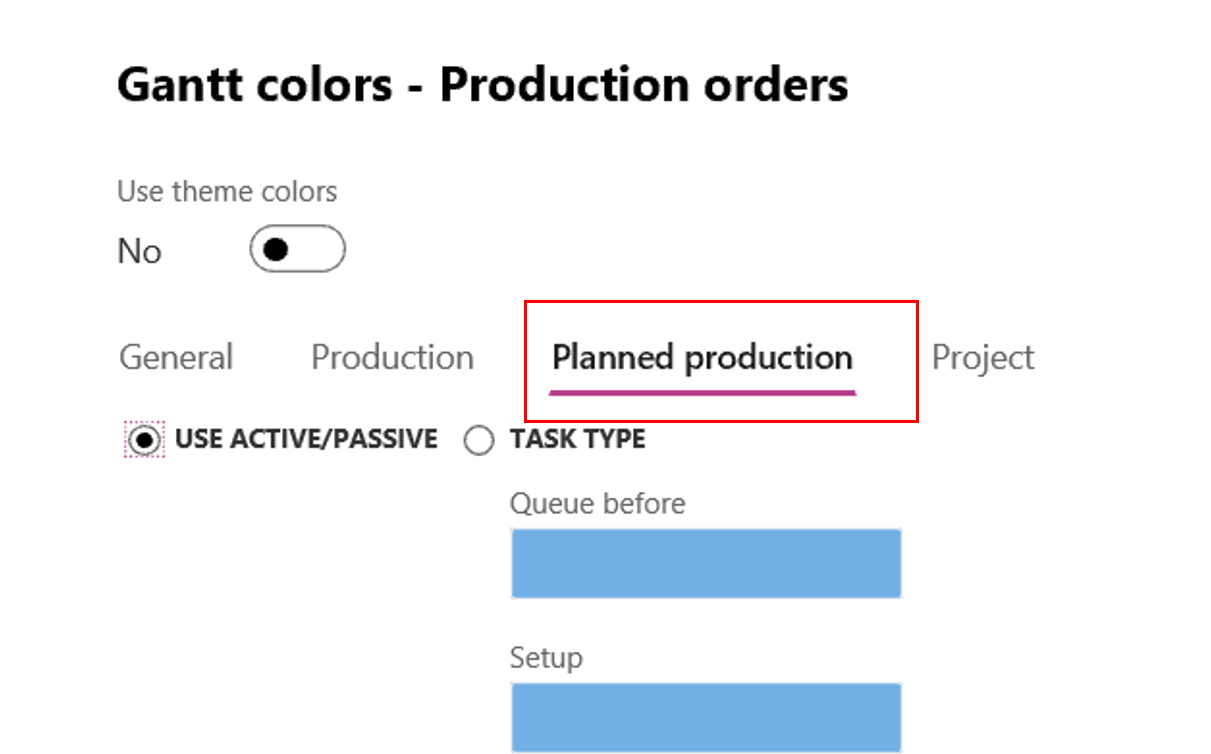Select the Planned production tab
The width and height of the screenshot is (1211, 754).
tap(703, 357)
